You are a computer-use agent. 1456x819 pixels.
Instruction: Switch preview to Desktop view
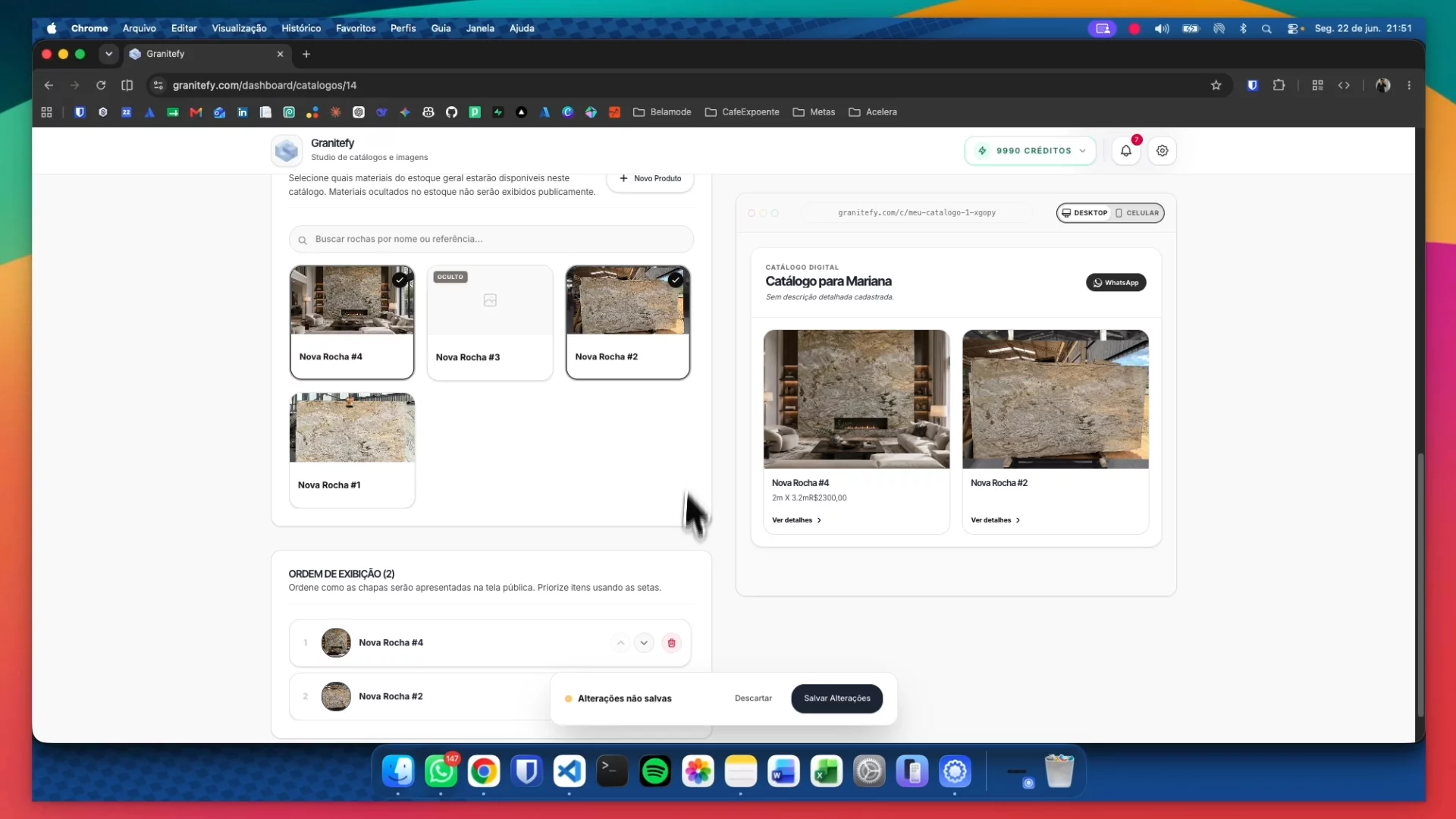point(1085,213)
